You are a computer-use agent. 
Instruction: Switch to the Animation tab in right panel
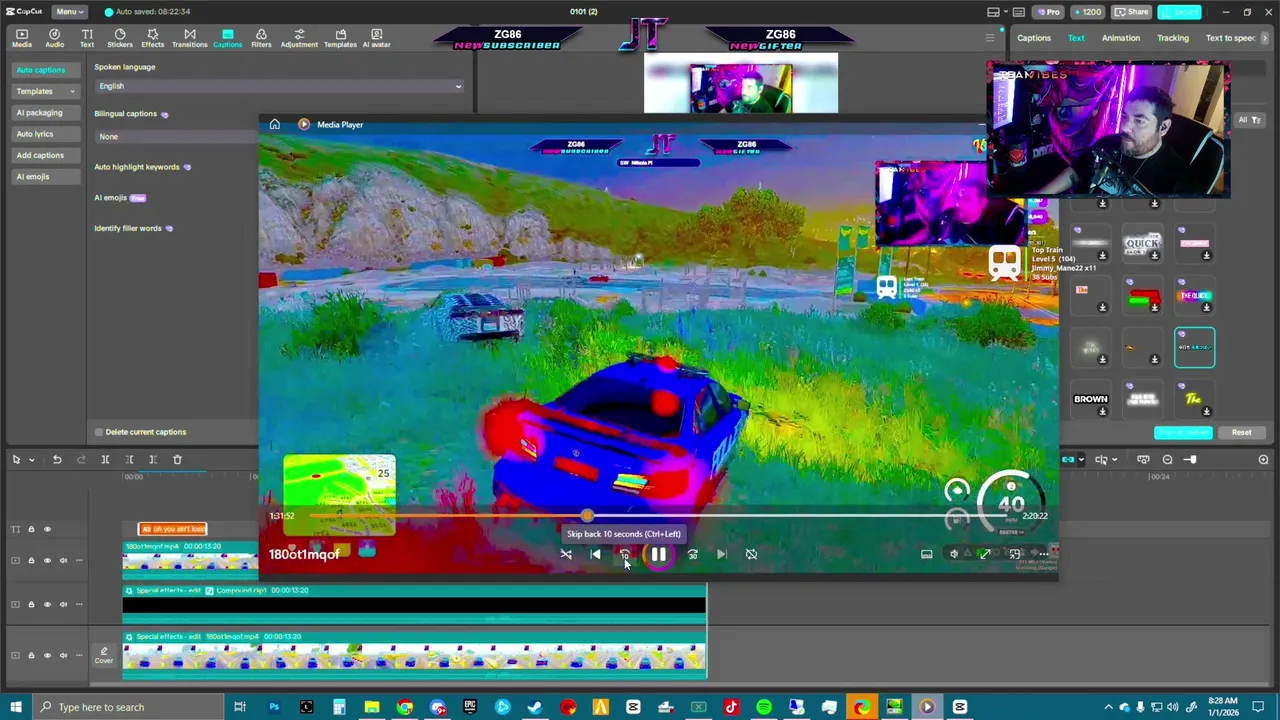tap(1121, 38)
